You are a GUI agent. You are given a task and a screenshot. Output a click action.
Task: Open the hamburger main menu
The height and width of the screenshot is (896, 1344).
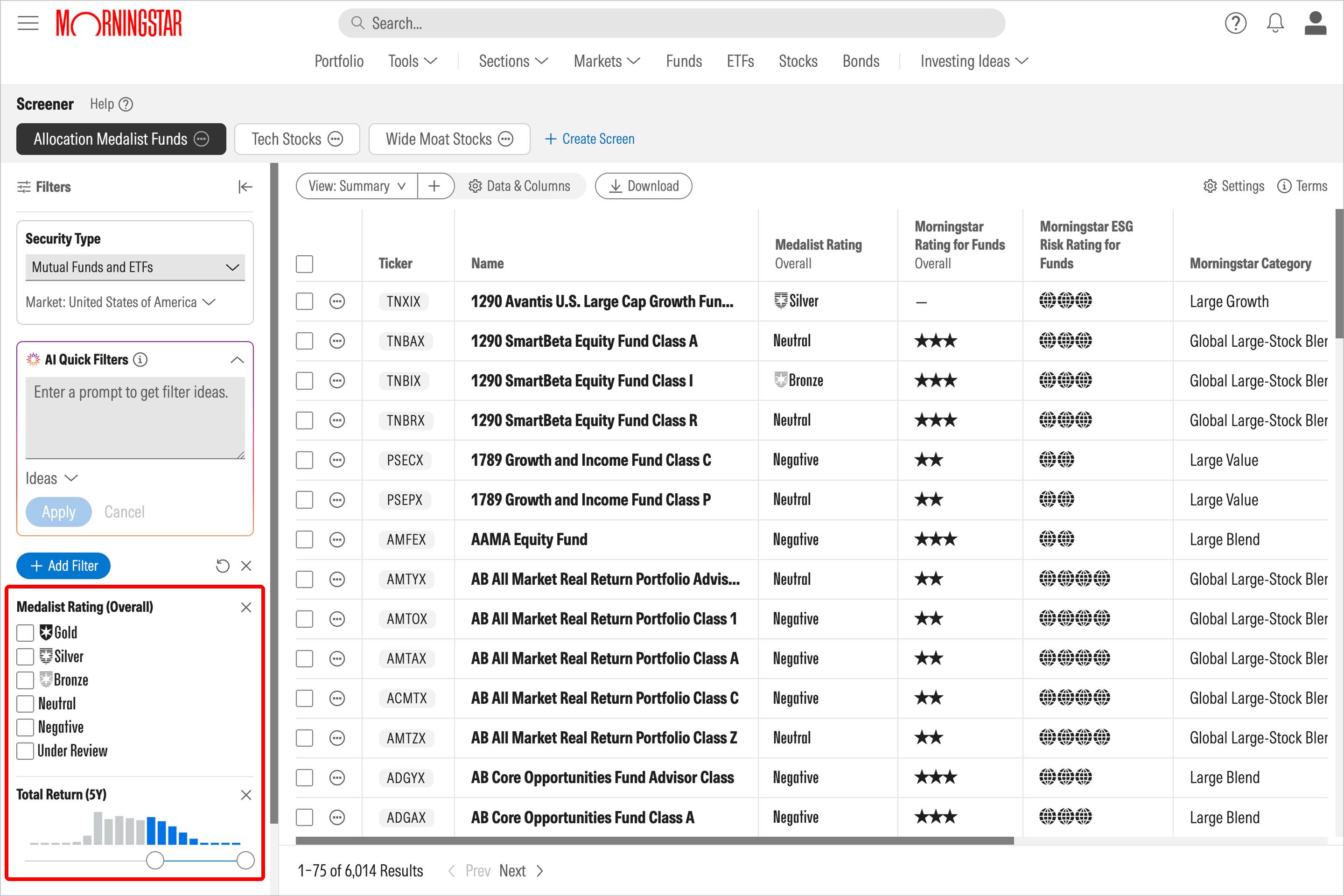click(28, 23)
